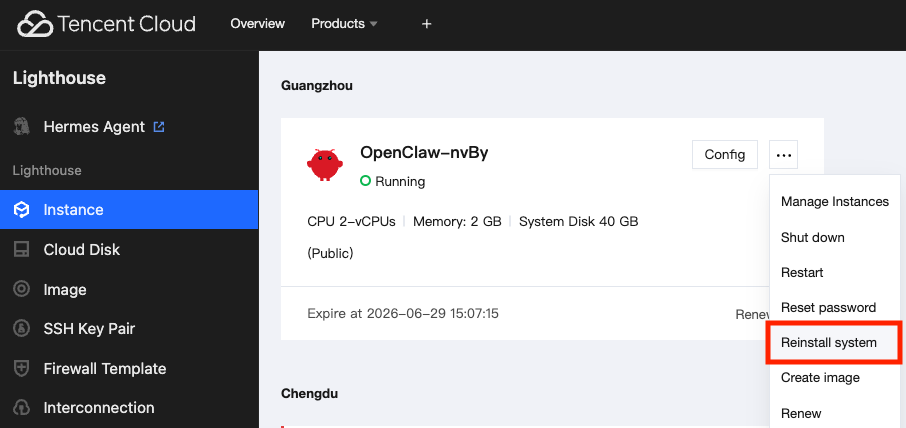Open Firewall Template in the sidebar
Image resolution: width=906 pixels, height=428 pixels.
105,369
